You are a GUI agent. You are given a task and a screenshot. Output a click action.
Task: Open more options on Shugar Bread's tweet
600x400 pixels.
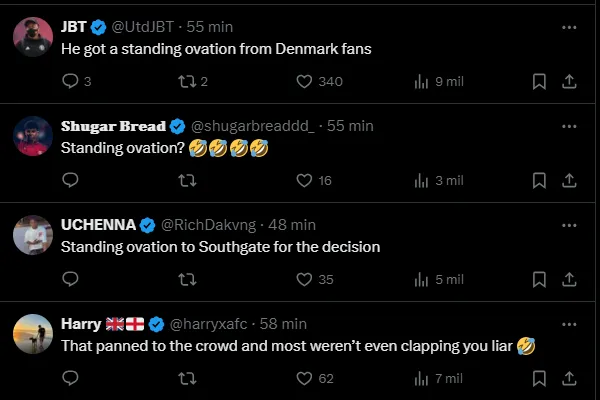click(x=569, y=126)
